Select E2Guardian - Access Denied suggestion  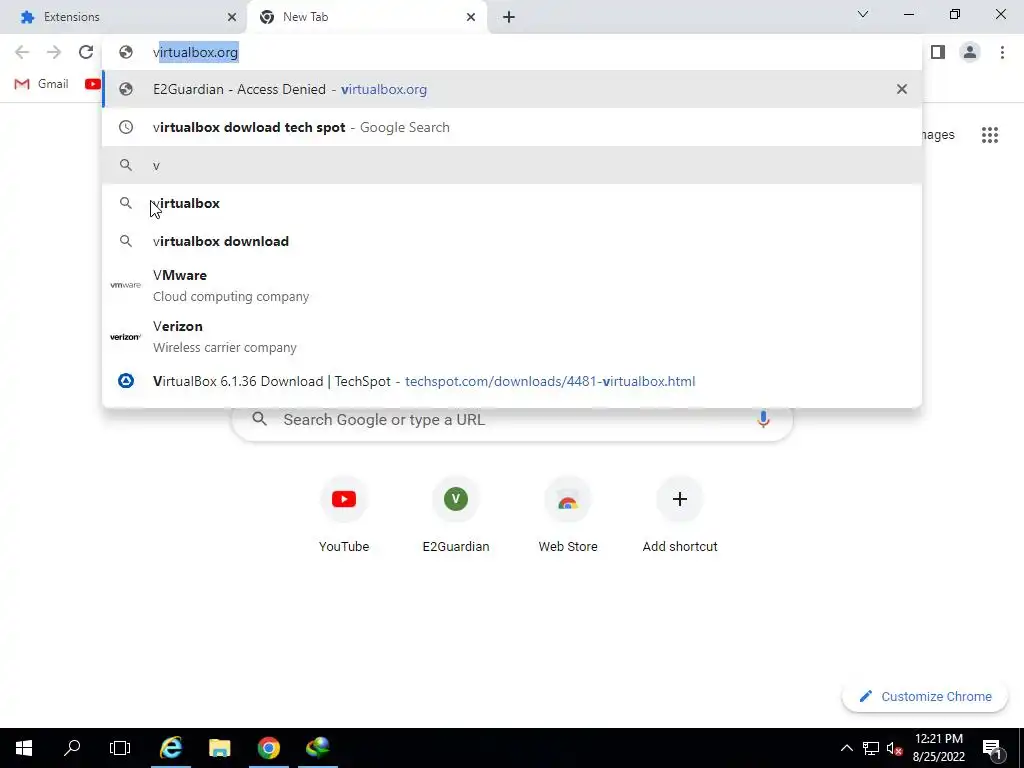click(x=512, y=89)
